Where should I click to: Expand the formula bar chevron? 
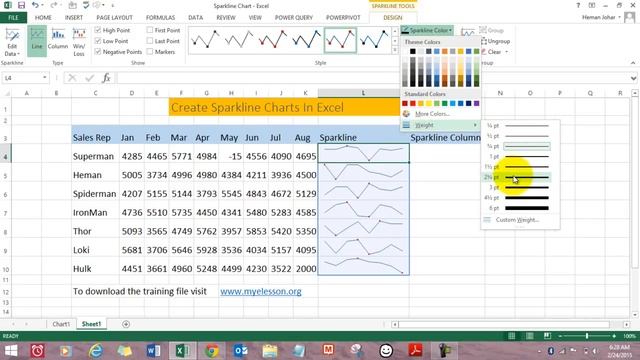point(633,78)
